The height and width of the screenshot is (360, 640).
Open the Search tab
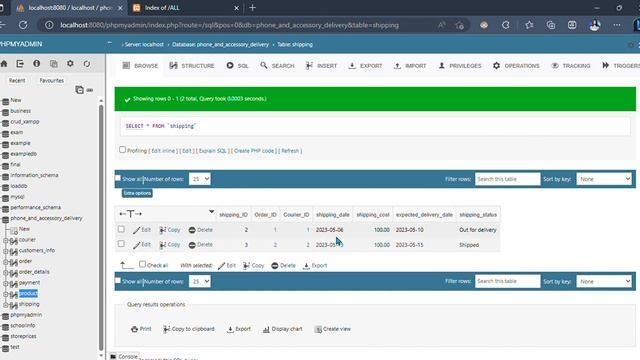277,65
